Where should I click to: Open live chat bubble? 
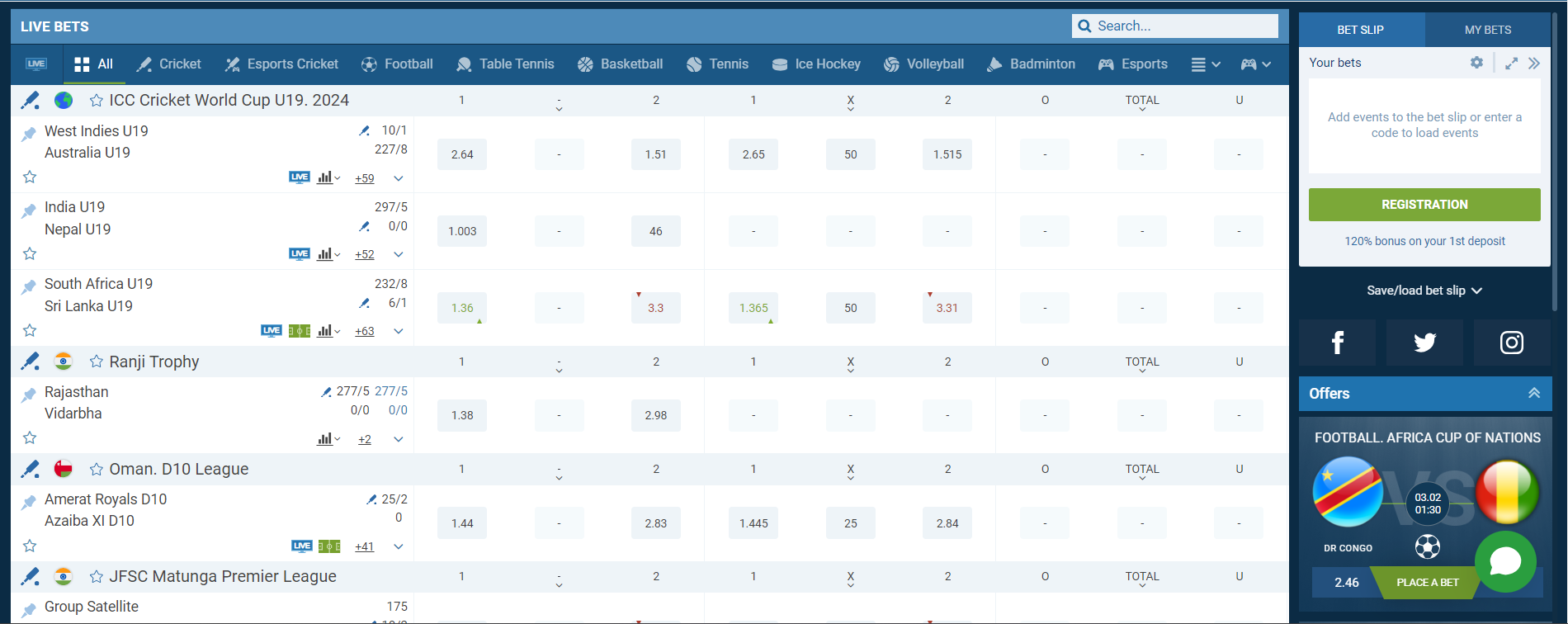coord(1505,562)
